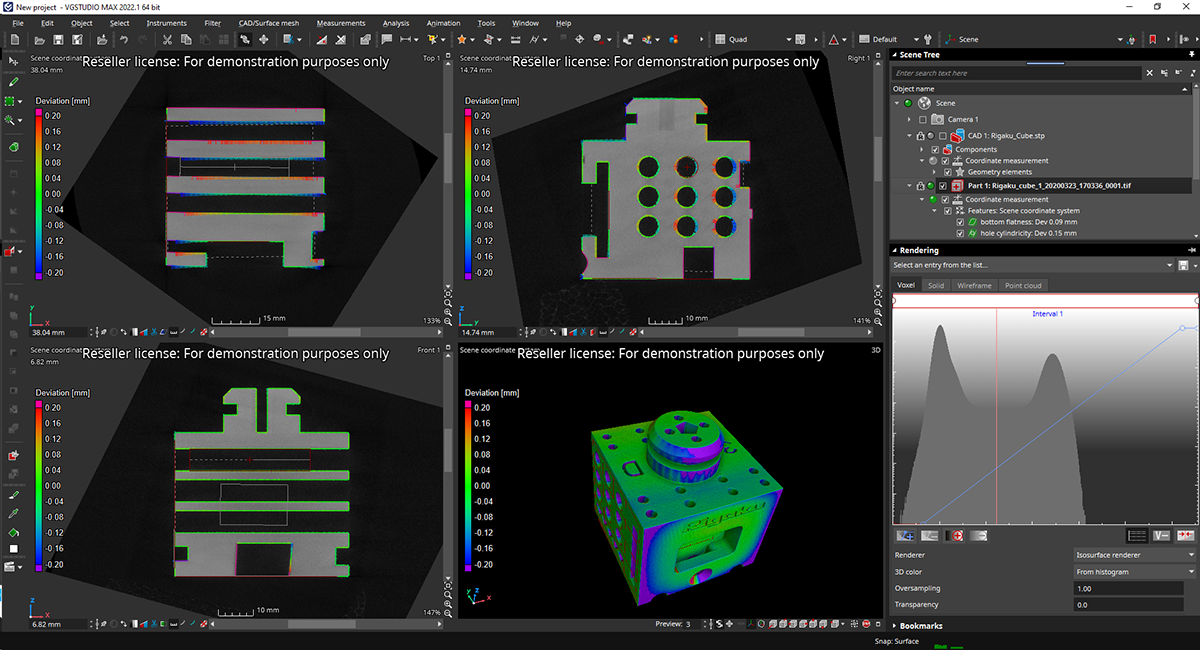The height and width of the screenshot is (650, 1200).
Task: Pin the Scene Tree panel
Action: pyautogui.click(x=1191, y=54)
